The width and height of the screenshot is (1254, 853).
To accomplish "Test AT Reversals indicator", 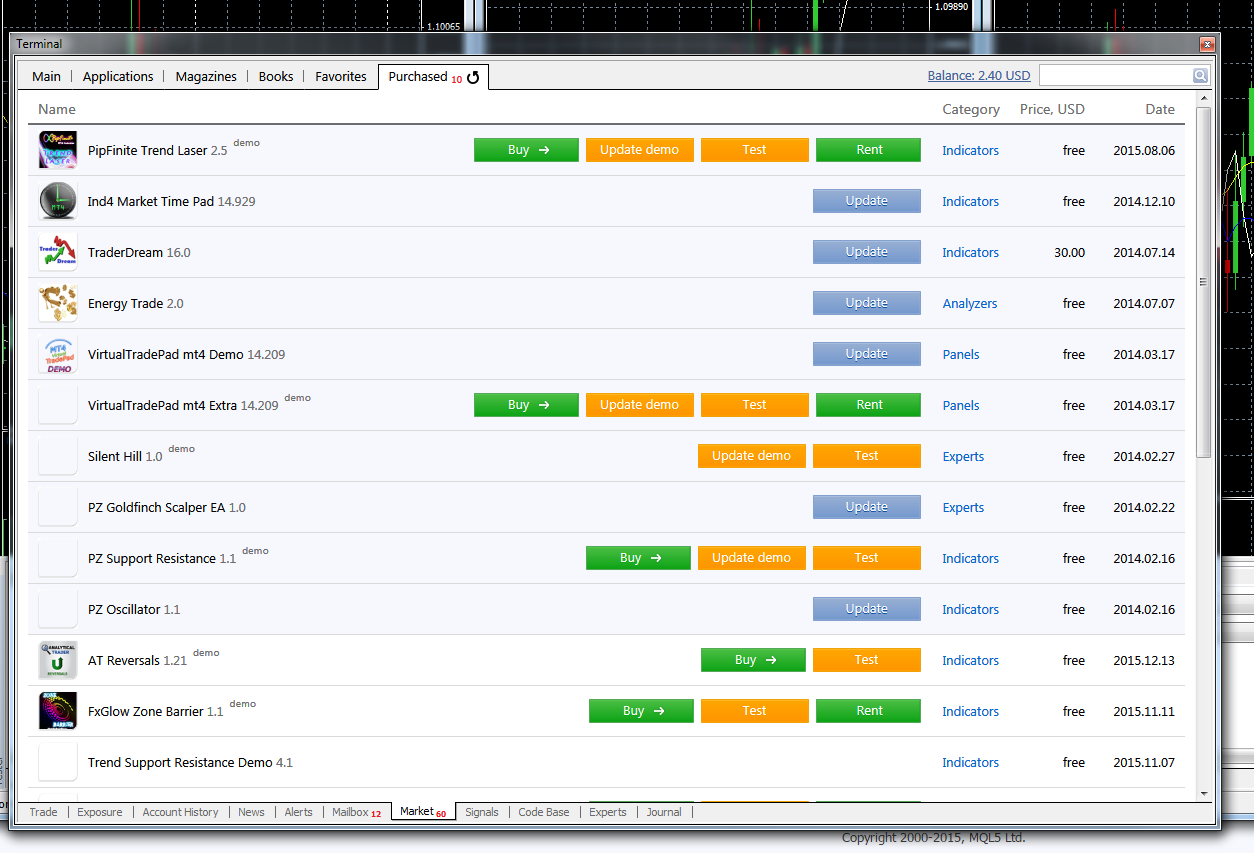I will 867,660.
